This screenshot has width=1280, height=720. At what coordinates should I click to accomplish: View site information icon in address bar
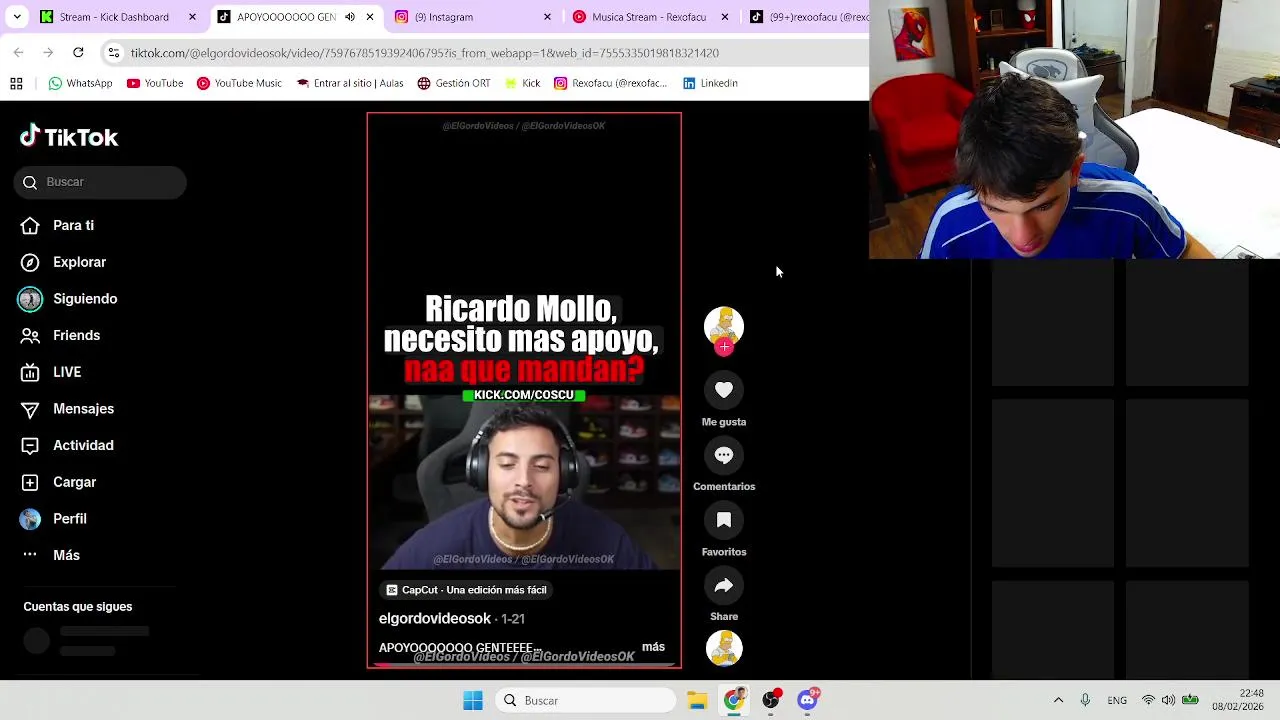pos(114,53)
